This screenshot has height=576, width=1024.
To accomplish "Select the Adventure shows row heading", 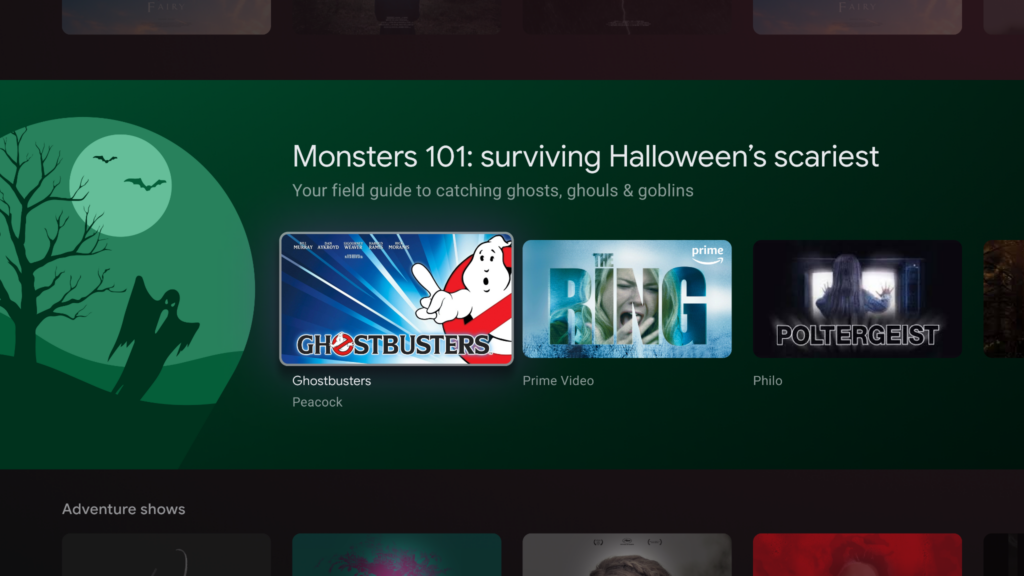I will (x=123, y=509).
